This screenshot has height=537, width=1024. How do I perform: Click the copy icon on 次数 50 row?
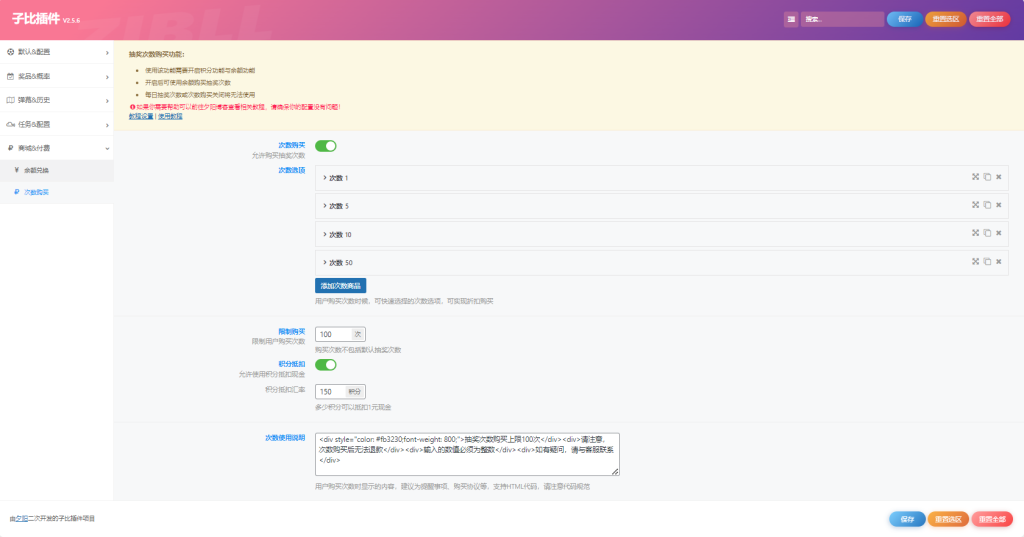[986, 262]
